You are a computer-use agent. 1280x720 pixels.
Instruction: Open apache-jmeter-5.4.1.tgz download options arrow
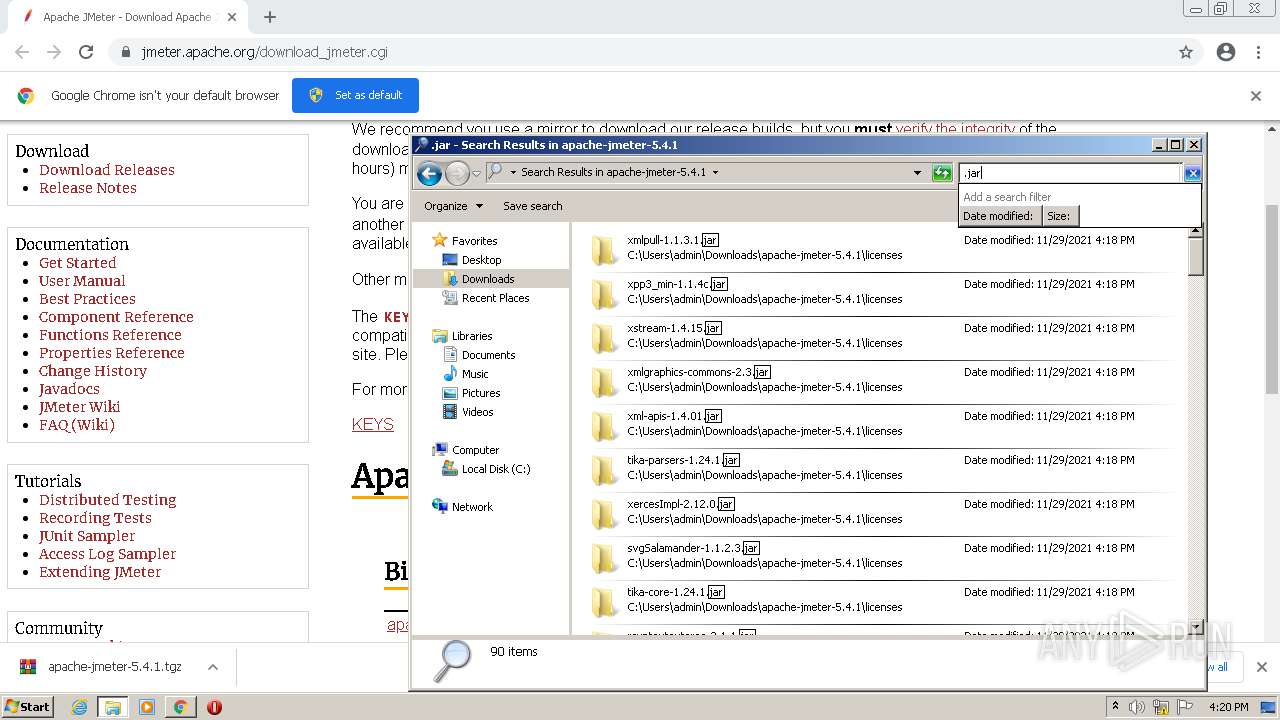213,667
